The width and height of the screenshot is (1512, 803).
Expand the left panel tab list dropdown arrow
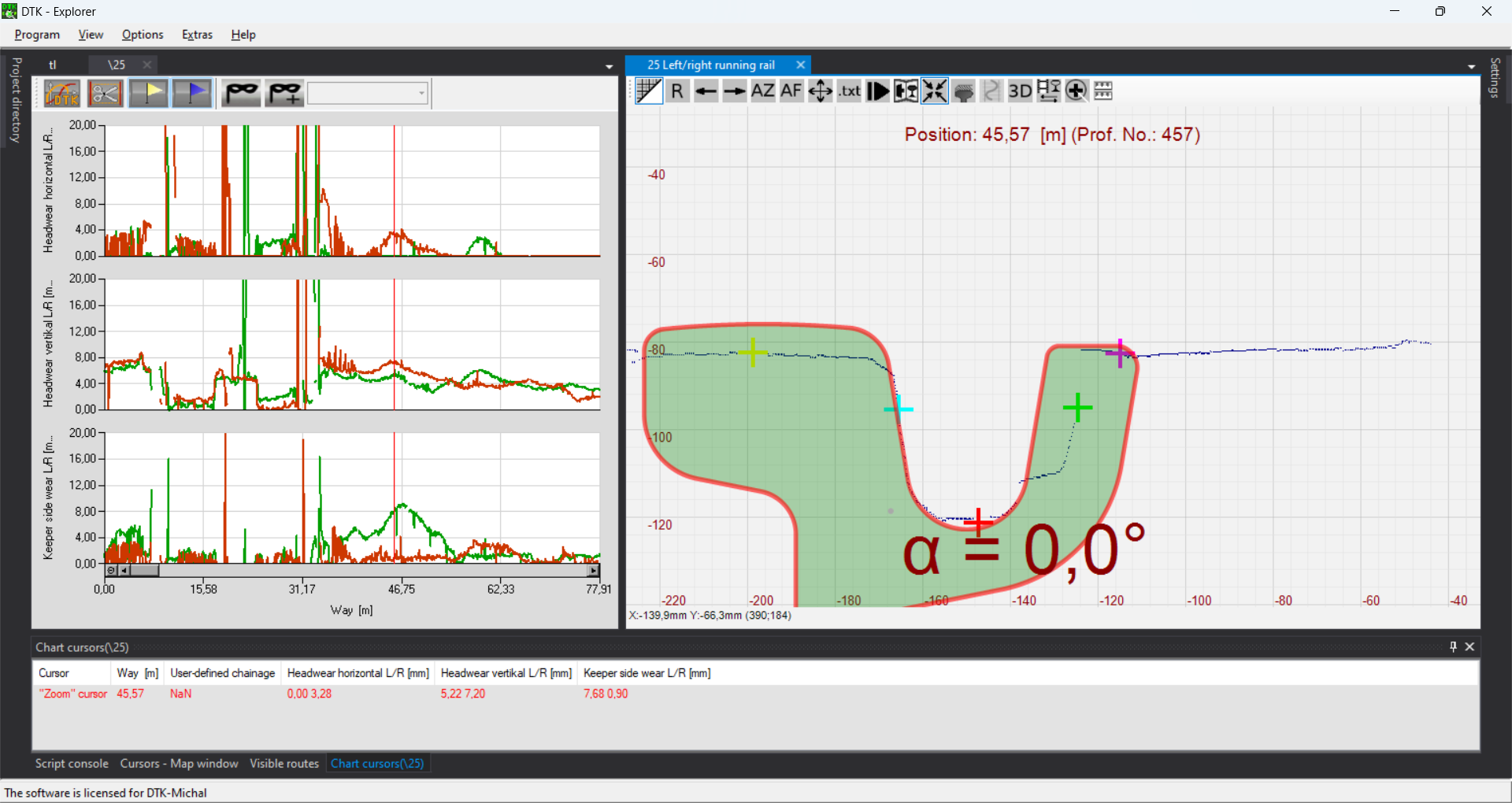pos(609,67)
